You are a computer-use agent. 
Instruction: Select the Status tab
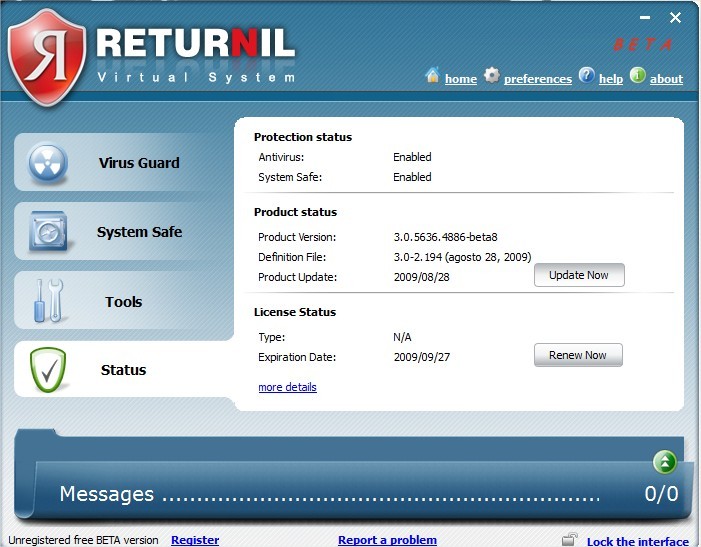click(x=124, y=369)
